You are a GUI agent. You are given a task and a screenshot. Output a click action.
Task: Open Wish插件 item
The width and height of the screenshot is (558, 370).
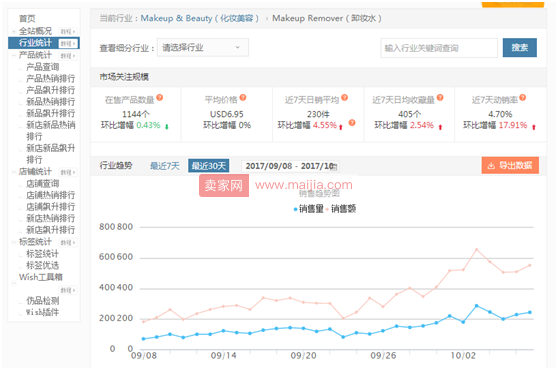[43, 313]
